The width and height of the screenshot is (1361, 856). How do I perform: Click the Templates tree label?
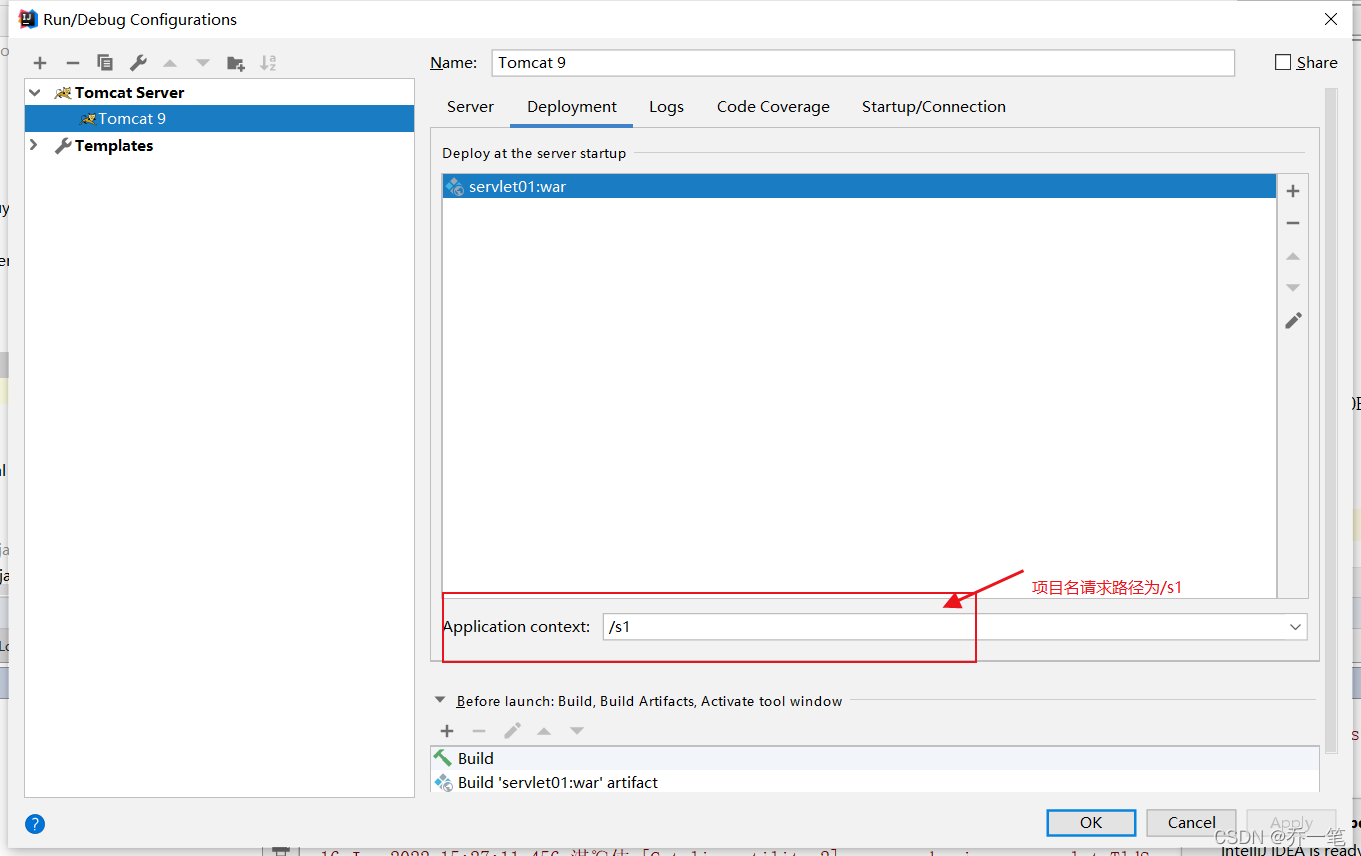click(114, 145)
